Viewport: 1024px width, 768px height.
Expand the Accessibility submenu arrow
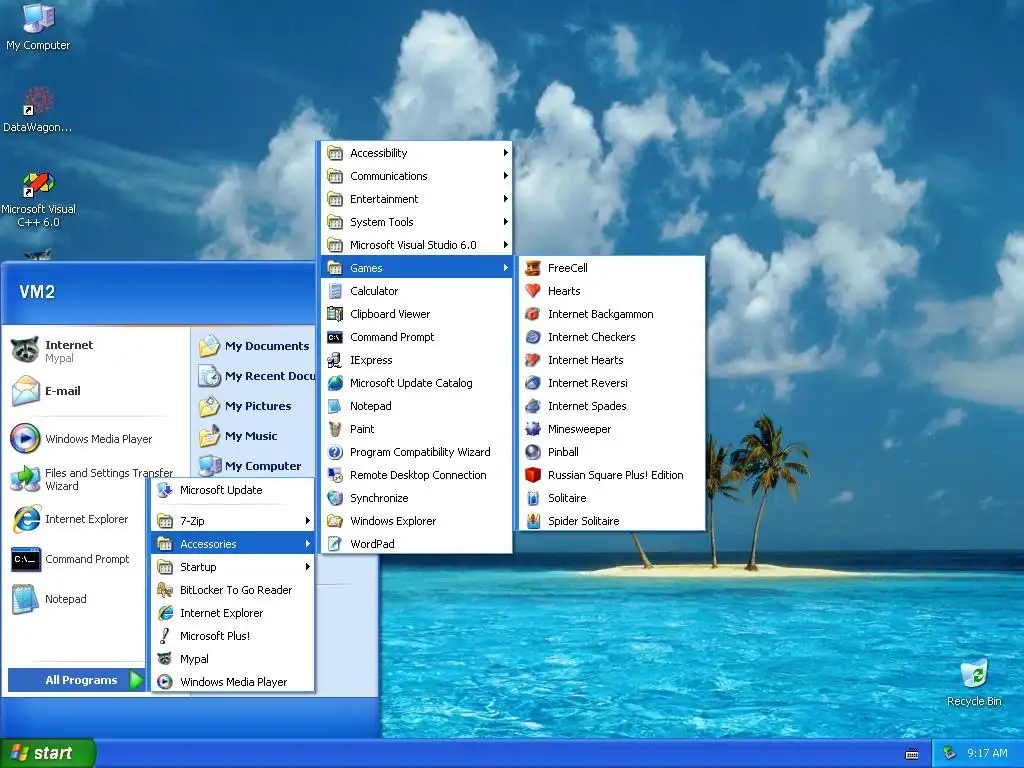click(505, 153)
